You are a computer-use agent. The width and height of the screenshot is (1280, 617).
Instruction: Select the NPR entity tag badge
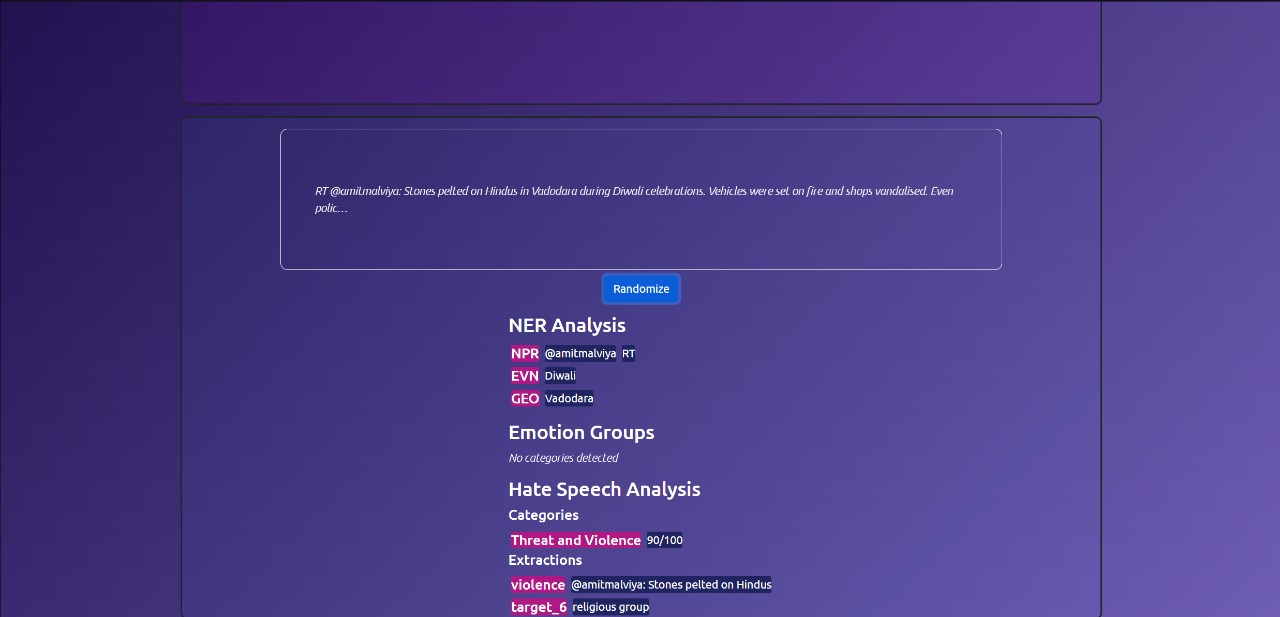pyautogui.click(x=524, y=353)
